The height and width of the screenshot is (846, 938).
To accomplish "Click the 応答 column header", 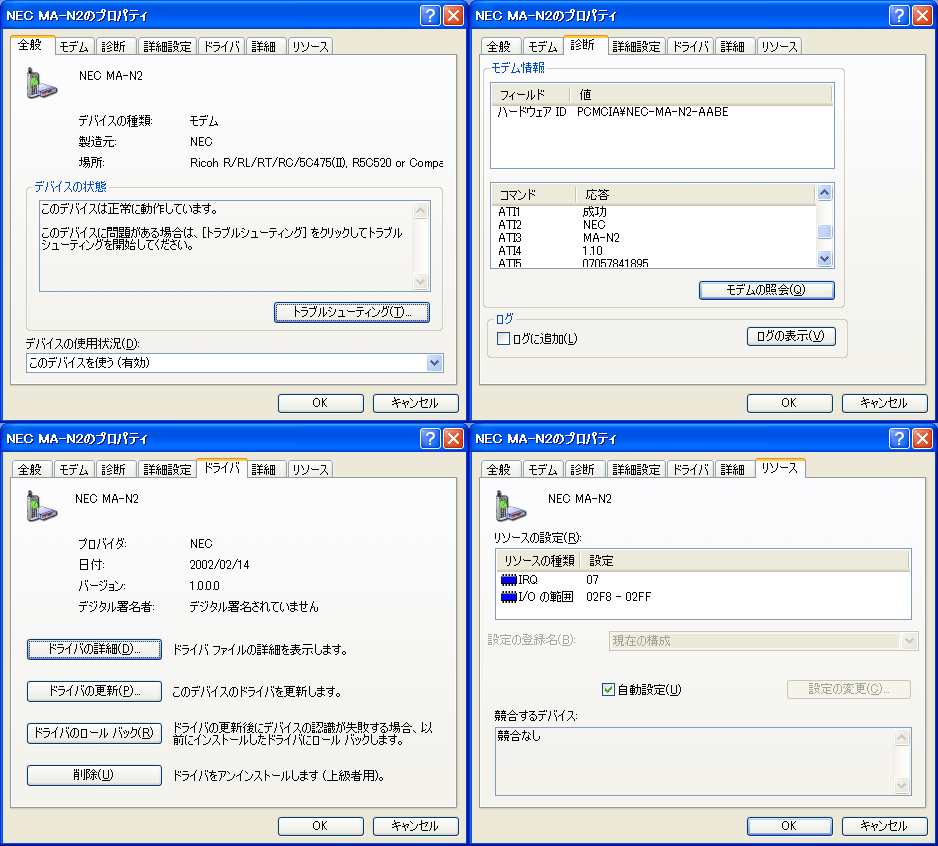I will (696, 194).
